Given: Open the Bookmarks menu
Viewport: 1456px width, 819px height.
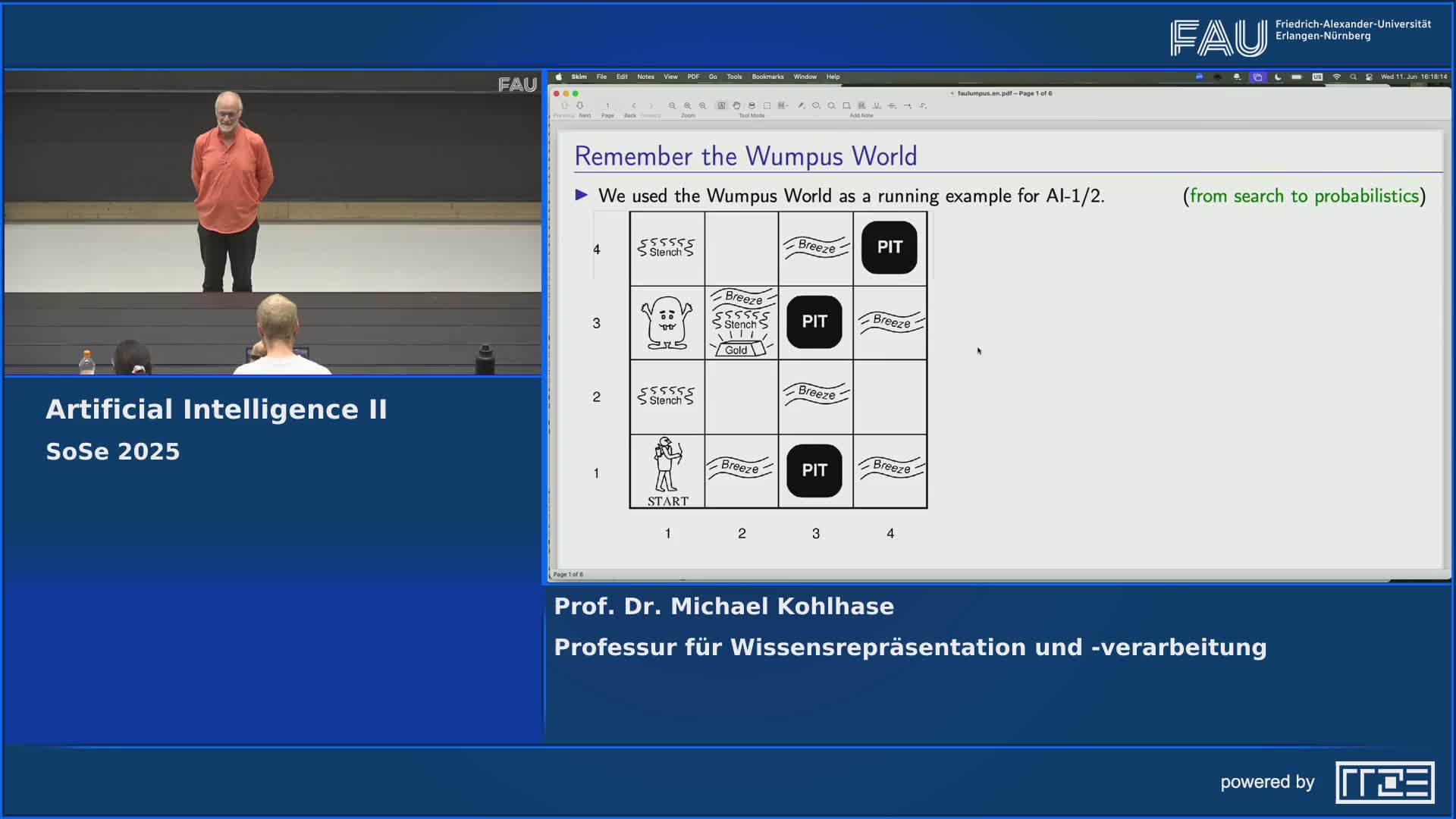Looking at the screenshot, I should (767, 77).
